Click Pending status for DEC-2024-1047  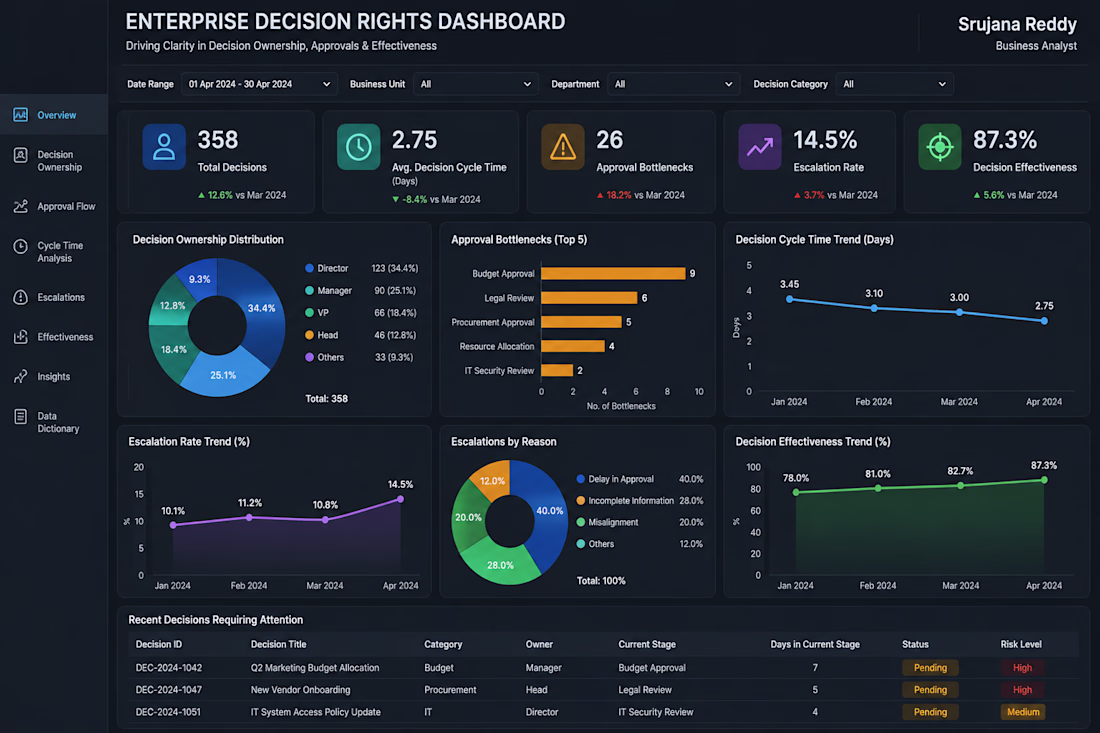click(x=930, y=690)
